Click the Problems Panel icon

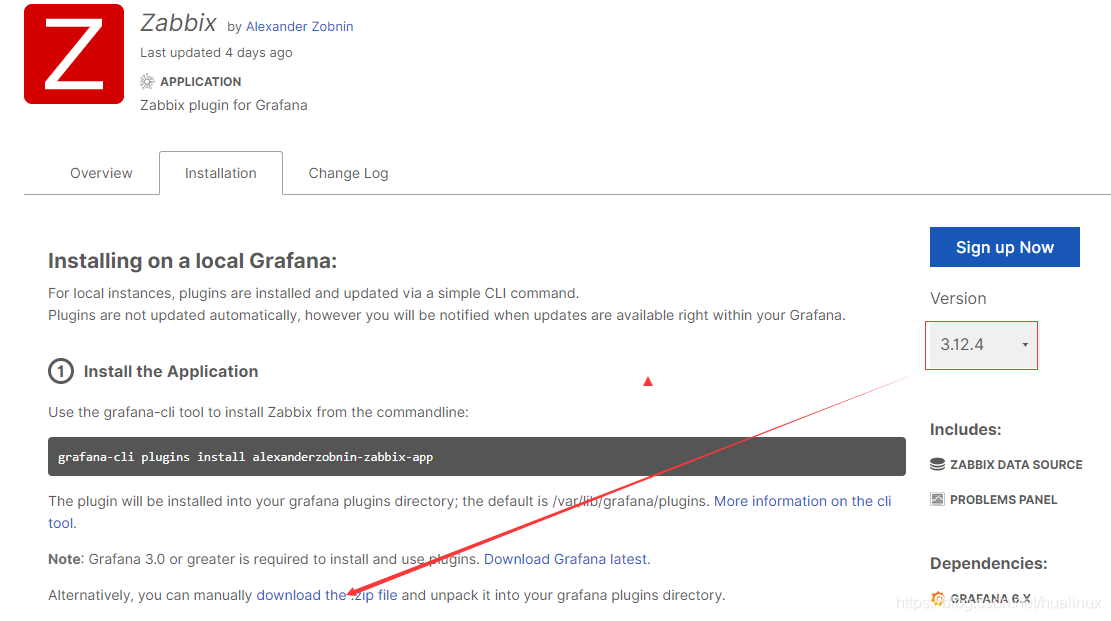pos(937,499)
